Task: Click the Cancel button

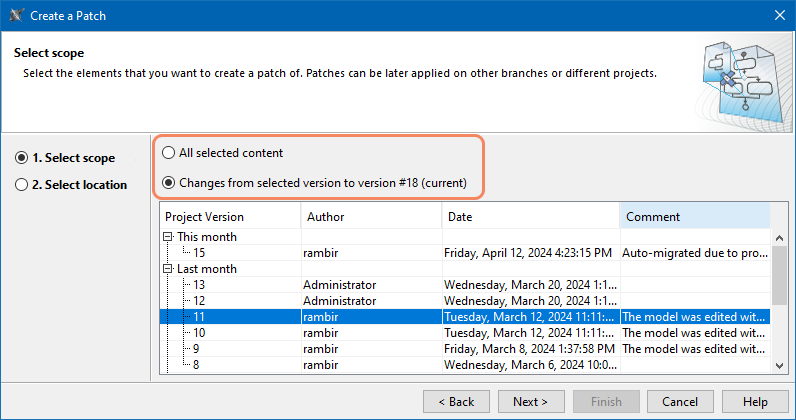Action: pyautogui.click(x=680, y=402)
